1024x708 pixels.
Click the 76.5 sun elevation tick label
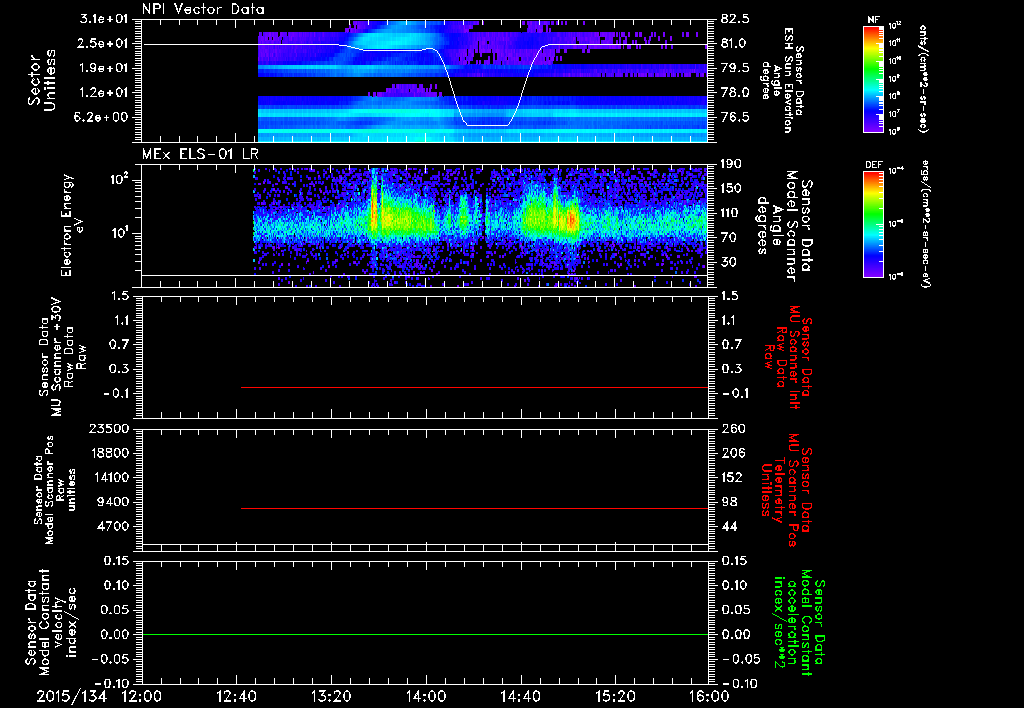[x=735, y=118]
